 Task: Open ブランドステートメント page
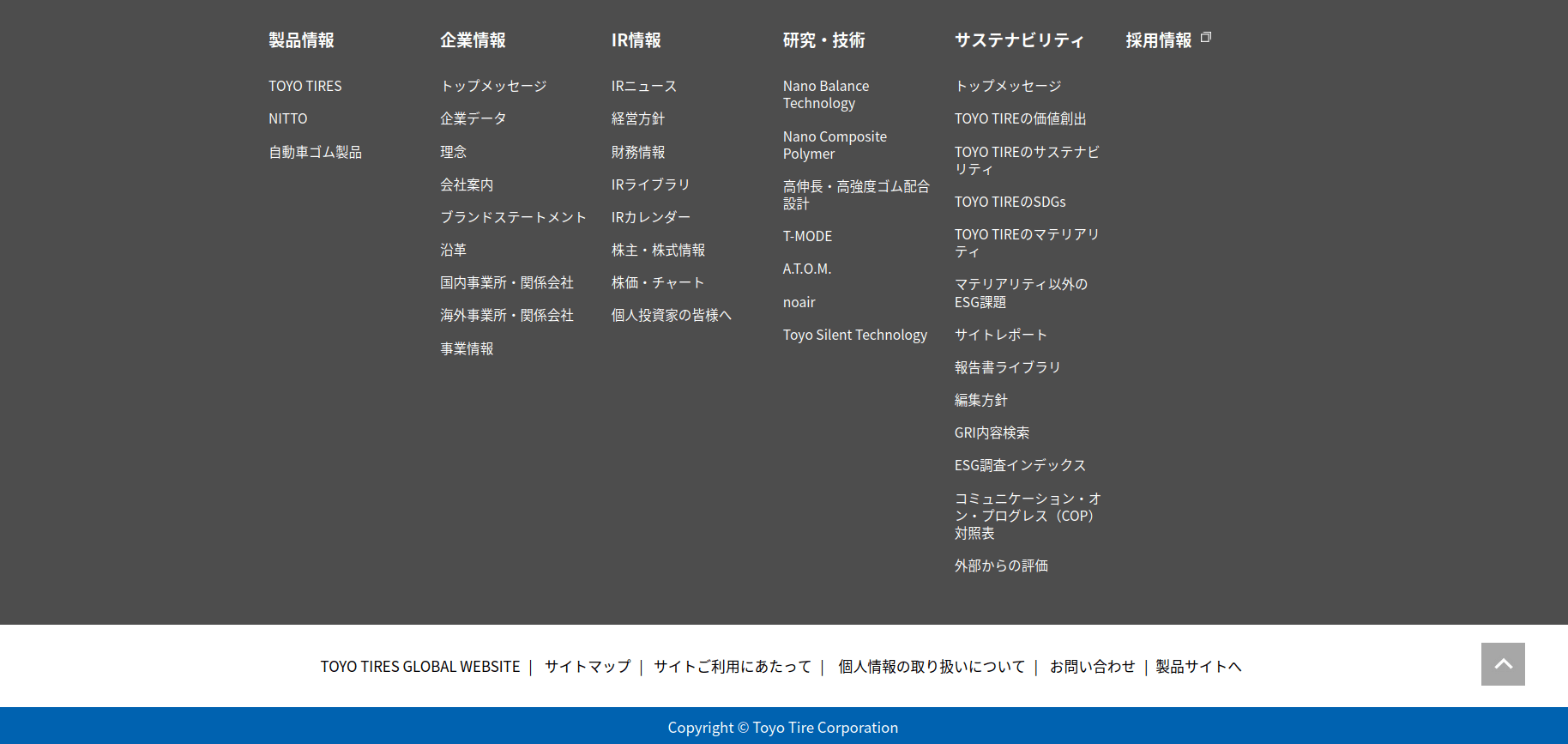[x=513, y=217]
